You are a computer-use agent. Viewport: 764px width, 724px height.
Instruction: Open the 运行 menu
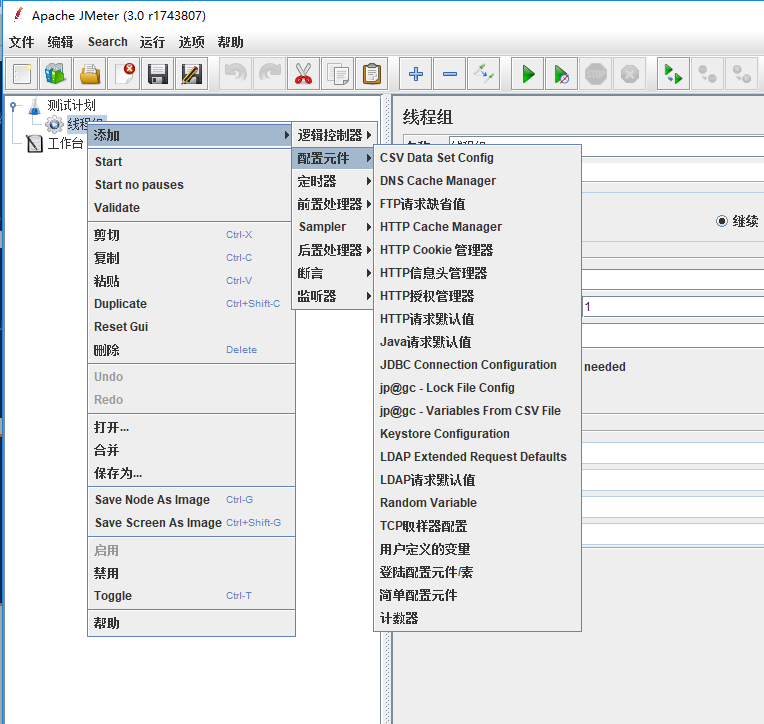click(x=152, y=42)
